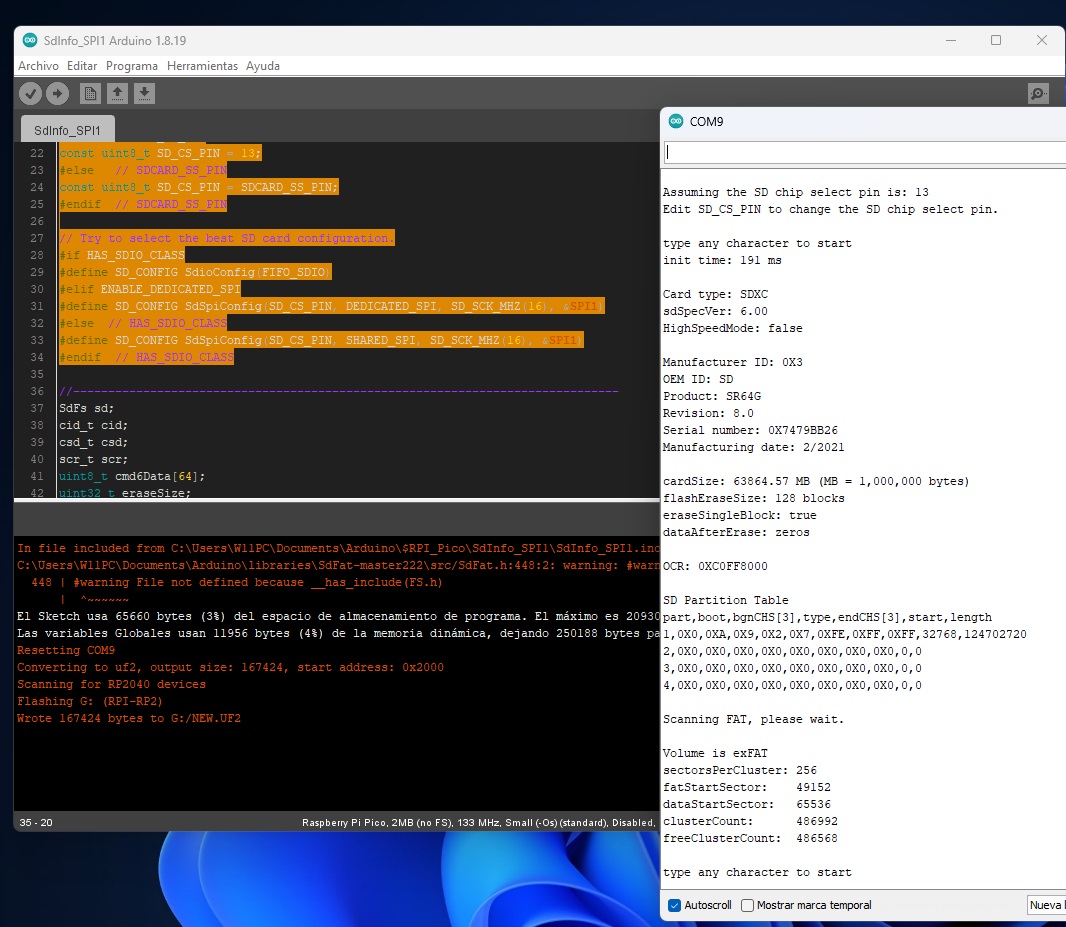
Task: Click the Verify (checkmark) sketch button
Action: pos(31,93)
